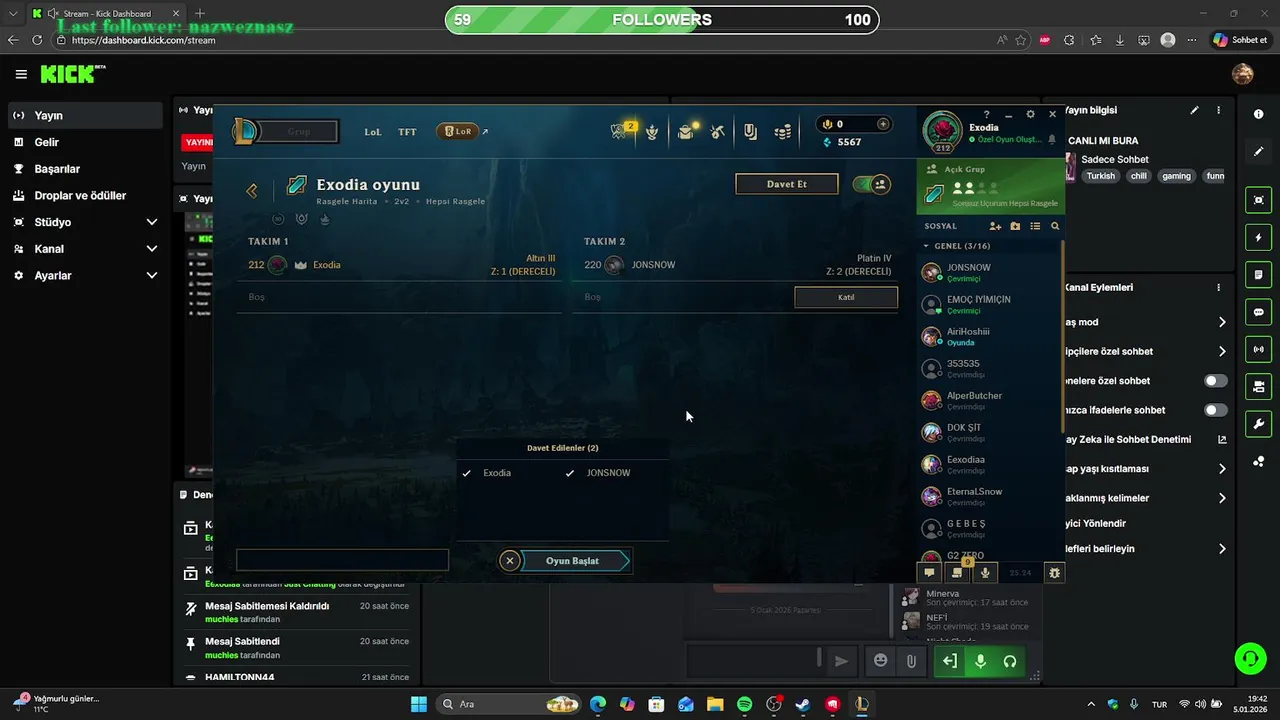Toggle the 'ifadelerle sohbet' switch
Image resolution: width=1280 pixels, height=720 pixels.
1215,410
